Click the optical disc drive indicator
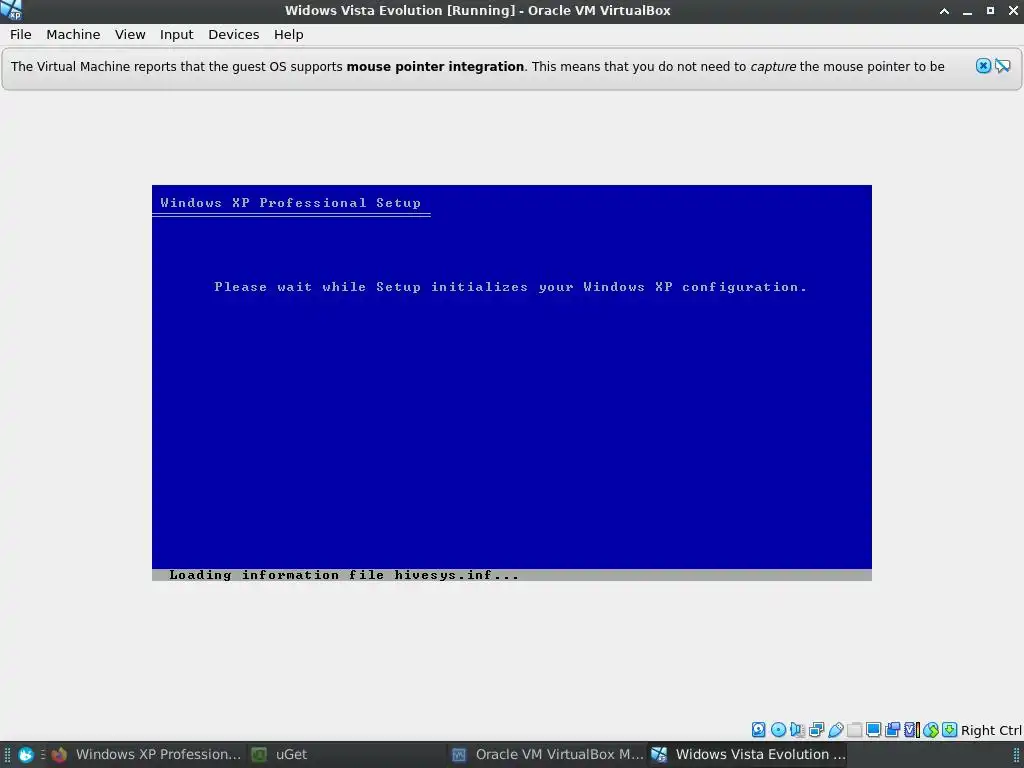The image size is (1024, 768). (778, 729)
